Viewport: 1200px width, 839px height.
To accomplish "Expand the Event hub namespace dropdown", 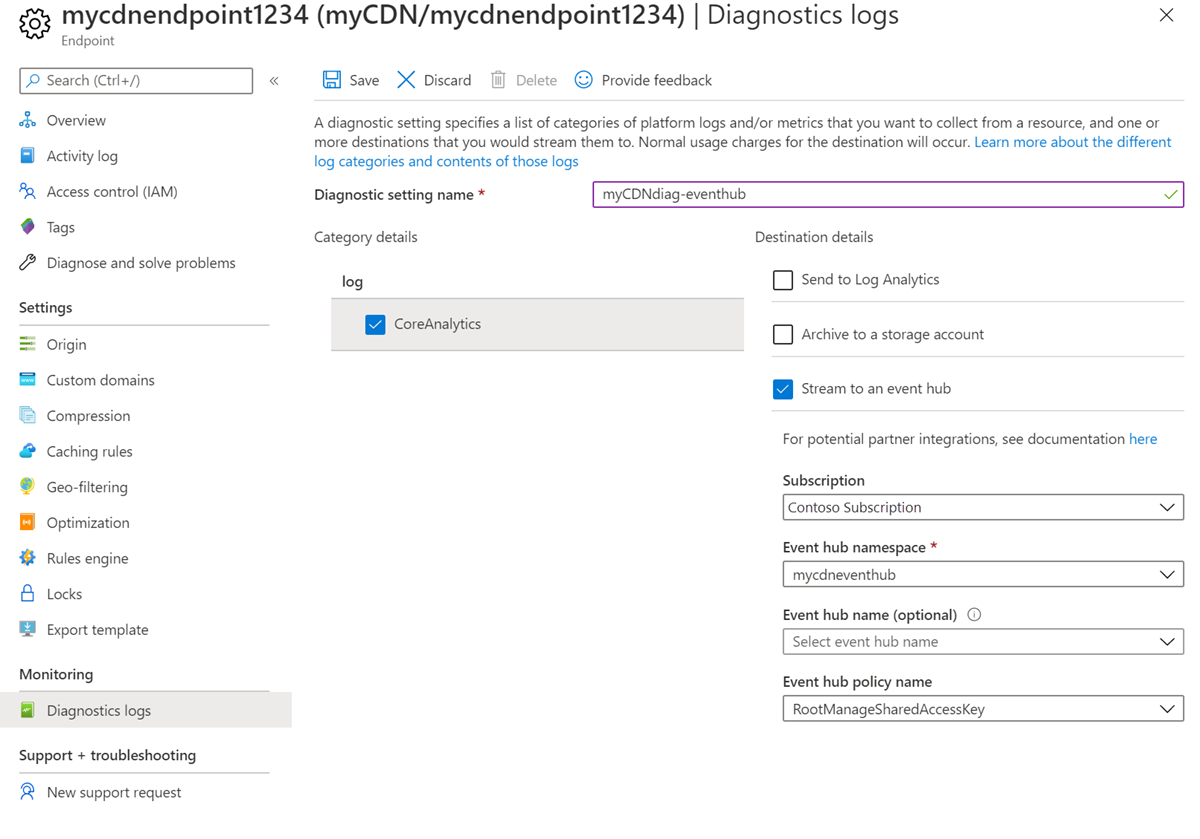I will point(982,575).
